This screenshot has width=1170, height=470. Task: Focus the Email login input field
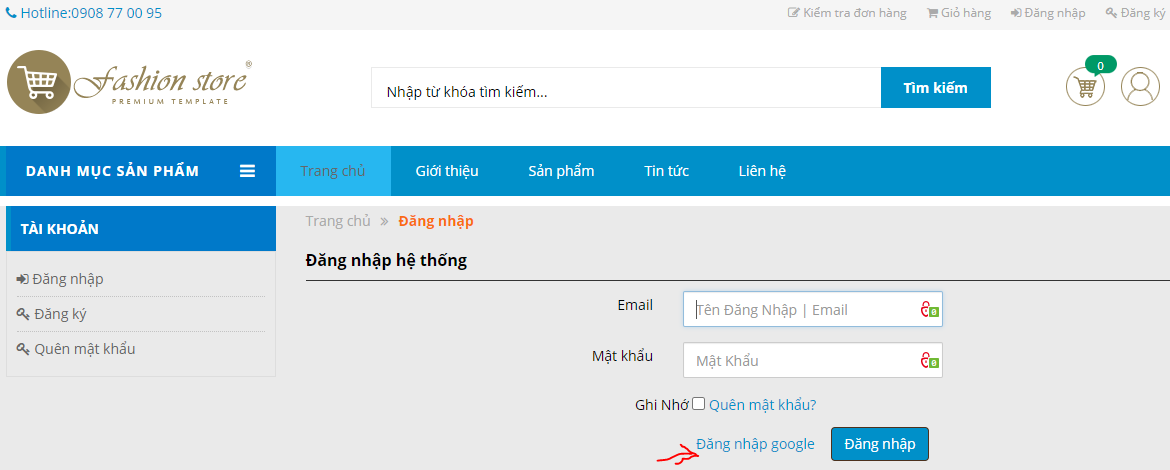click(813, 309)
